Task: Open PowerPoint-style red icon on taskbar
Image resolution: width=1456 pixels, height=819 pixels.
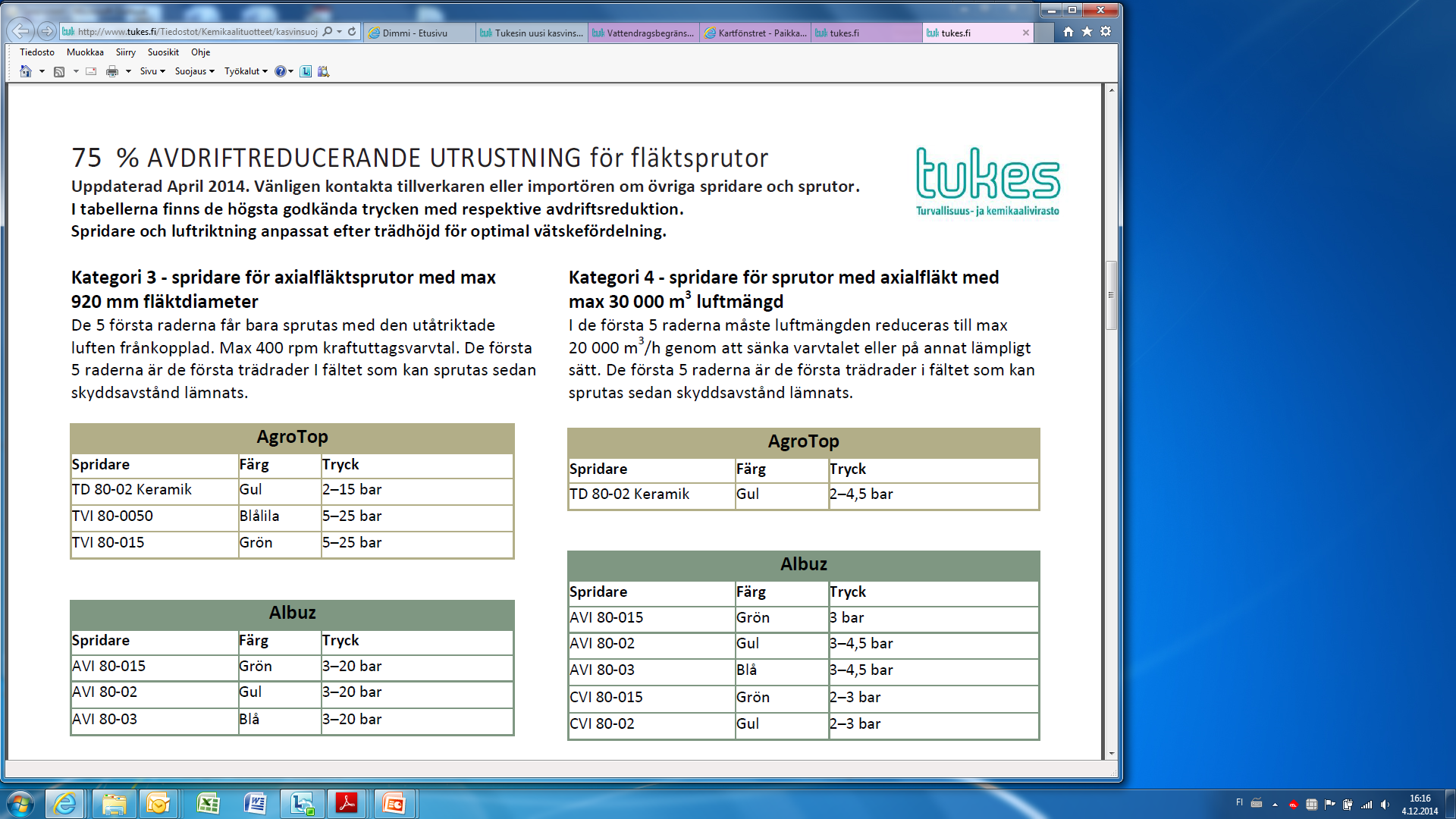Action: pyautogui.click(x=394, y=804)
